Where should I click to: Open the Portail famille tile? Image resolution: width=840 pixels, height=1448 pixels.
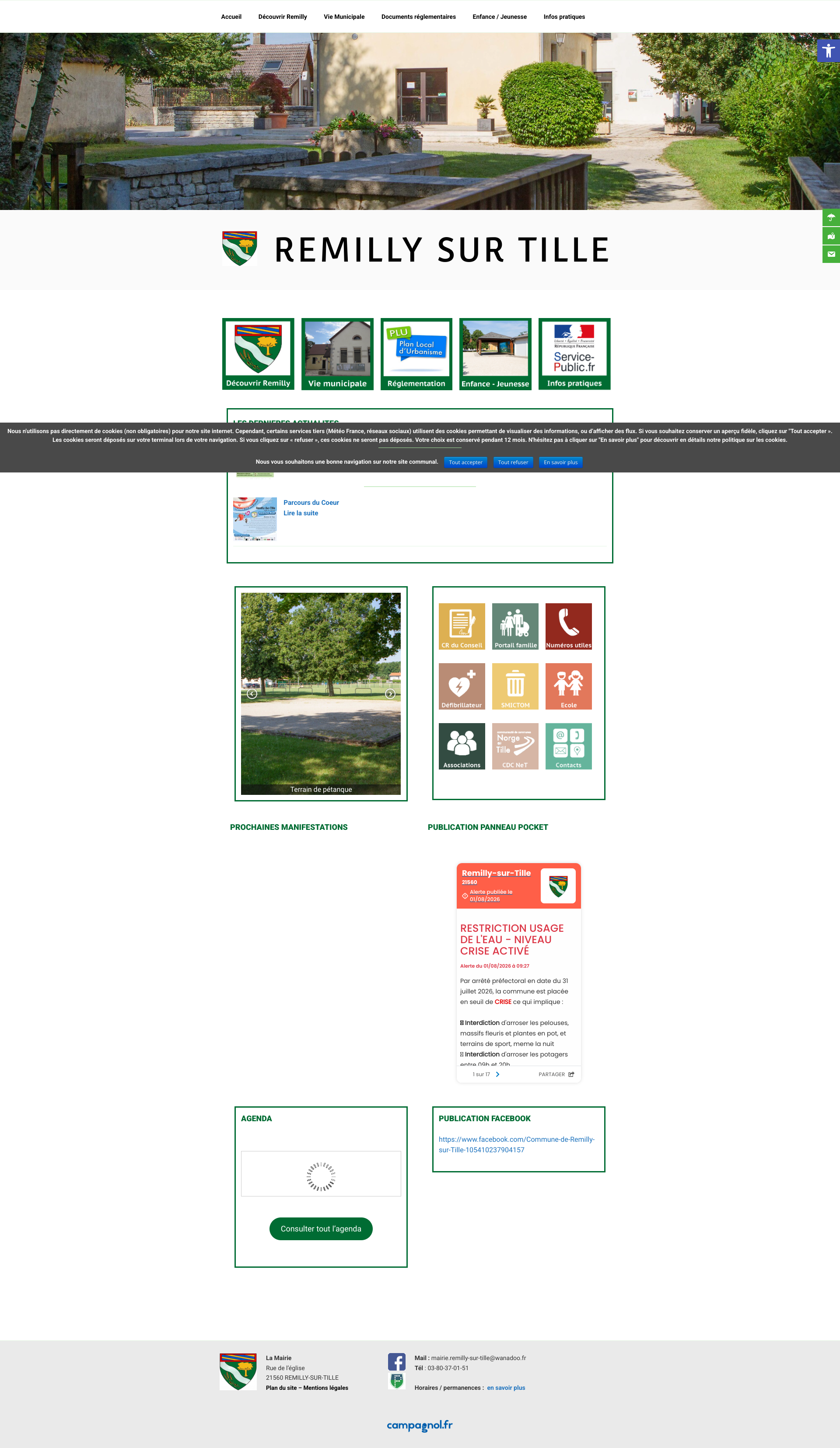[515, 626]
